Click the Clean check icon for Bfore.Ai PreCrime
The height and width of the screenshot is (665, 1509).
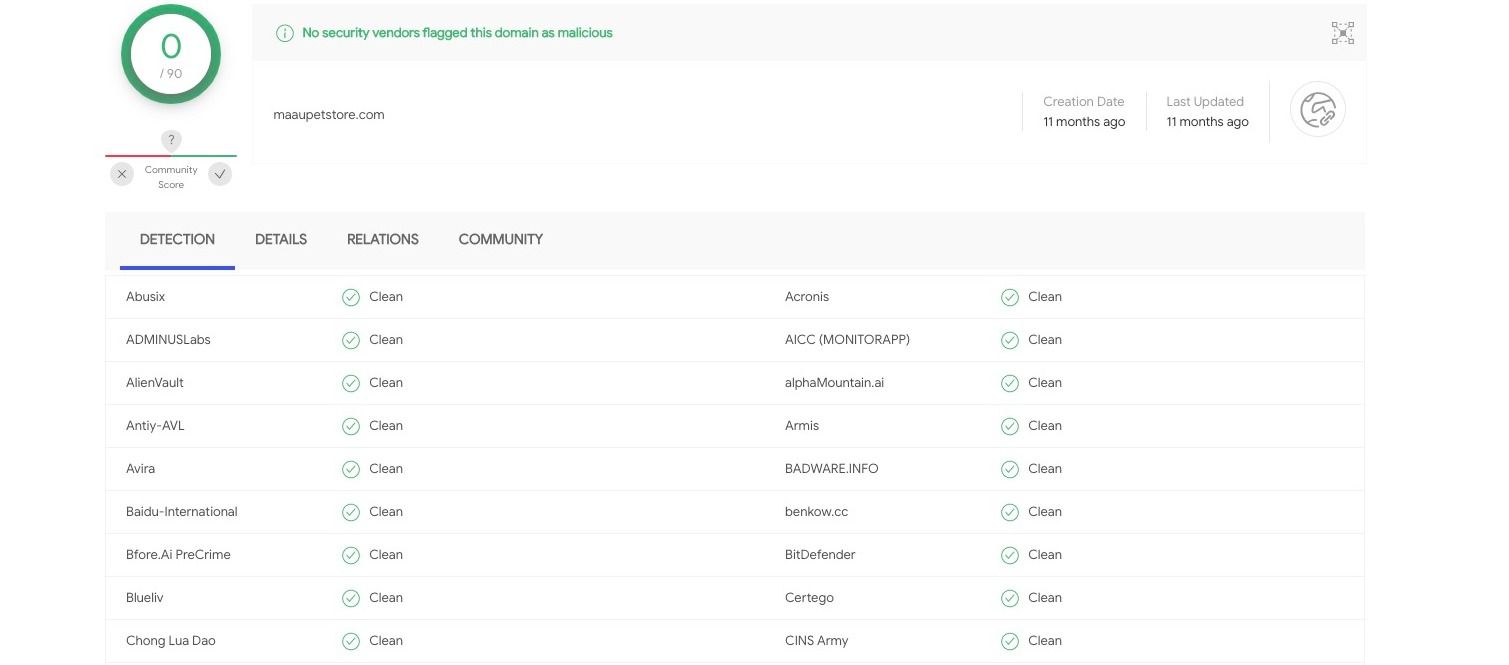click(351, 555)
